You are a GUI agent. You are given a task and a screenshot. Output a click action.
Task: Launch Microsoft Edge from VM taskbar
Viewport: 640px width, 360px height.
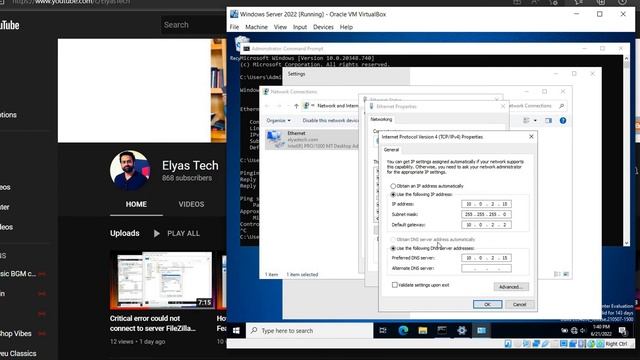403,331
